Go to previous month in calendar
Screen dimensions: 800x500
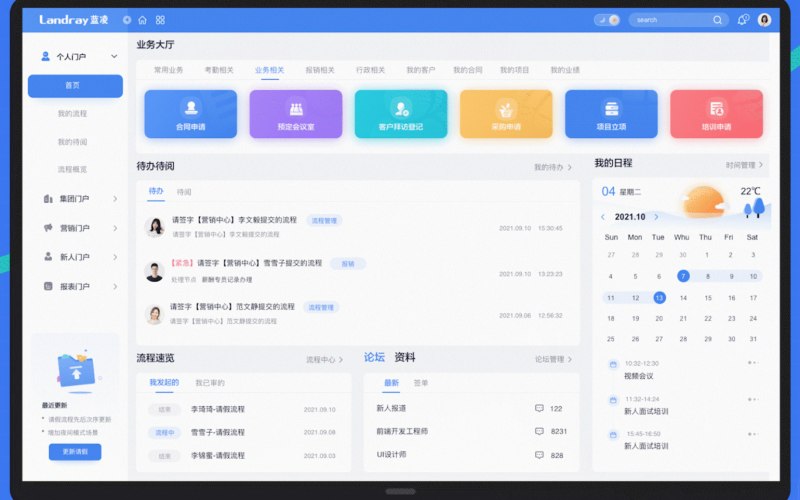coord(603,217)
